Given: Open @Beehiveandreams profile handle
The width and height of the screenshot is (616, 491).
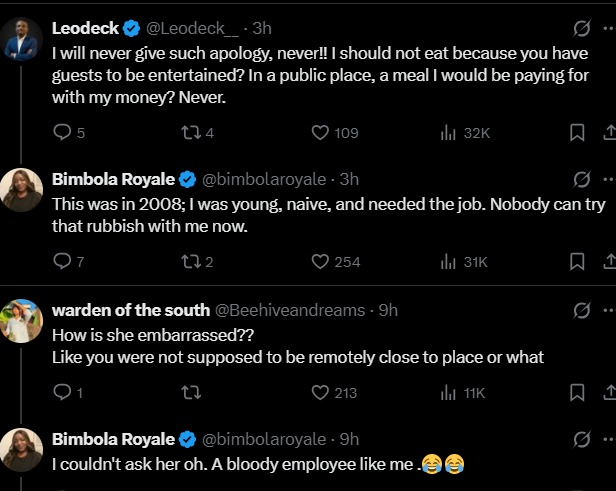Looking at the screenshot, I should [290, 310].
